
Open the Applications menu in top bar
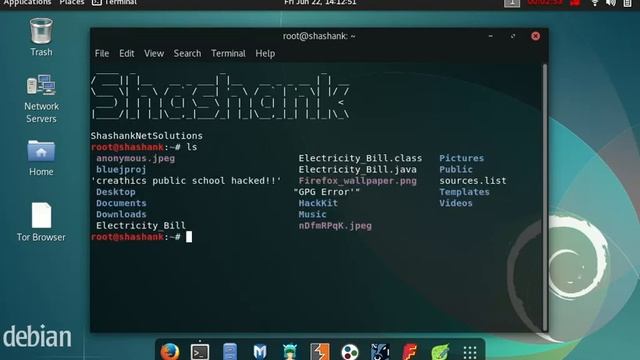pos(27,2)
